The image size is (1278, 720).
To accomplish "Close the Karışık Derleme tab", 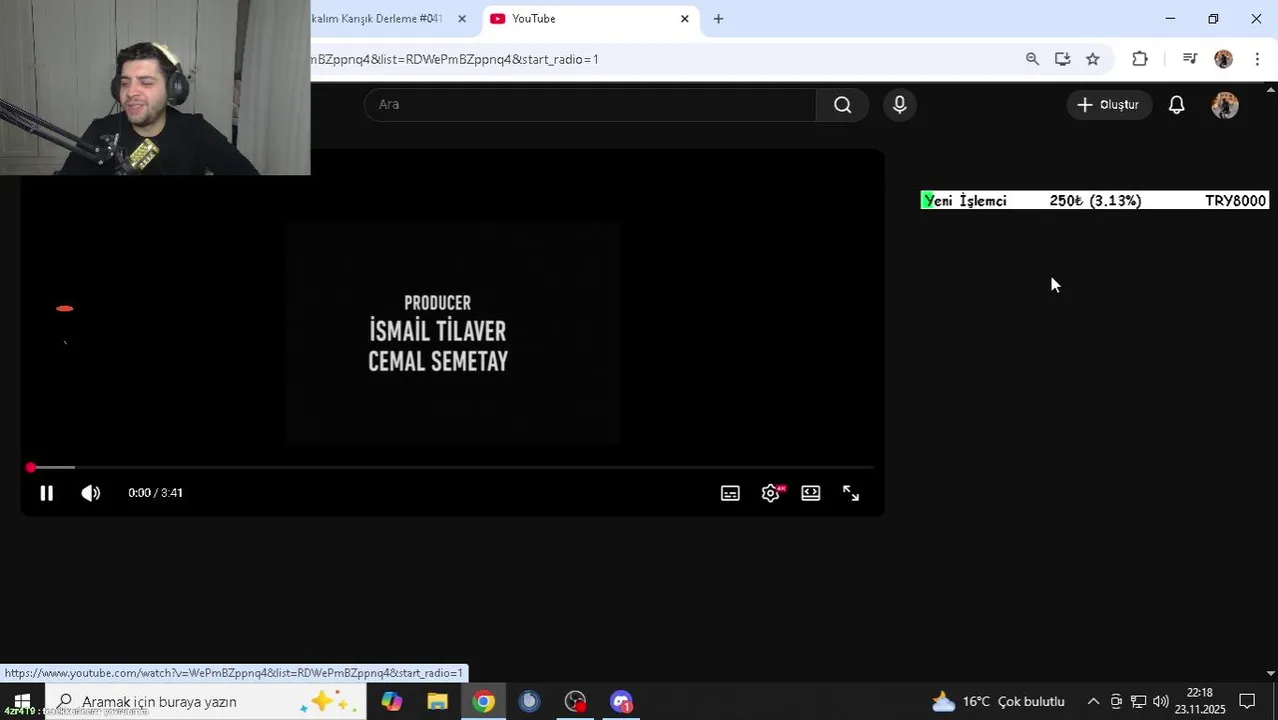I will coord(462,19).
